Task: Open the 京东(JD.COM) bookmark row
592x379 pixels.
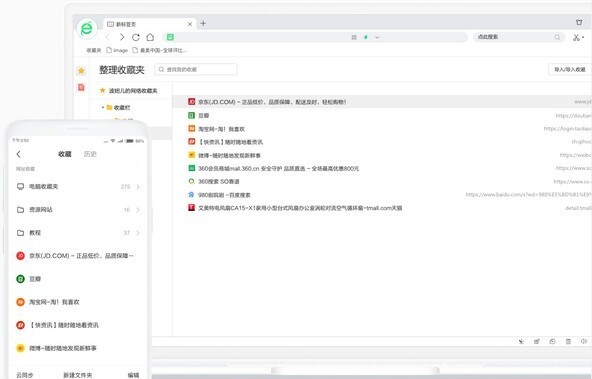Action: (x=382, y=102)
